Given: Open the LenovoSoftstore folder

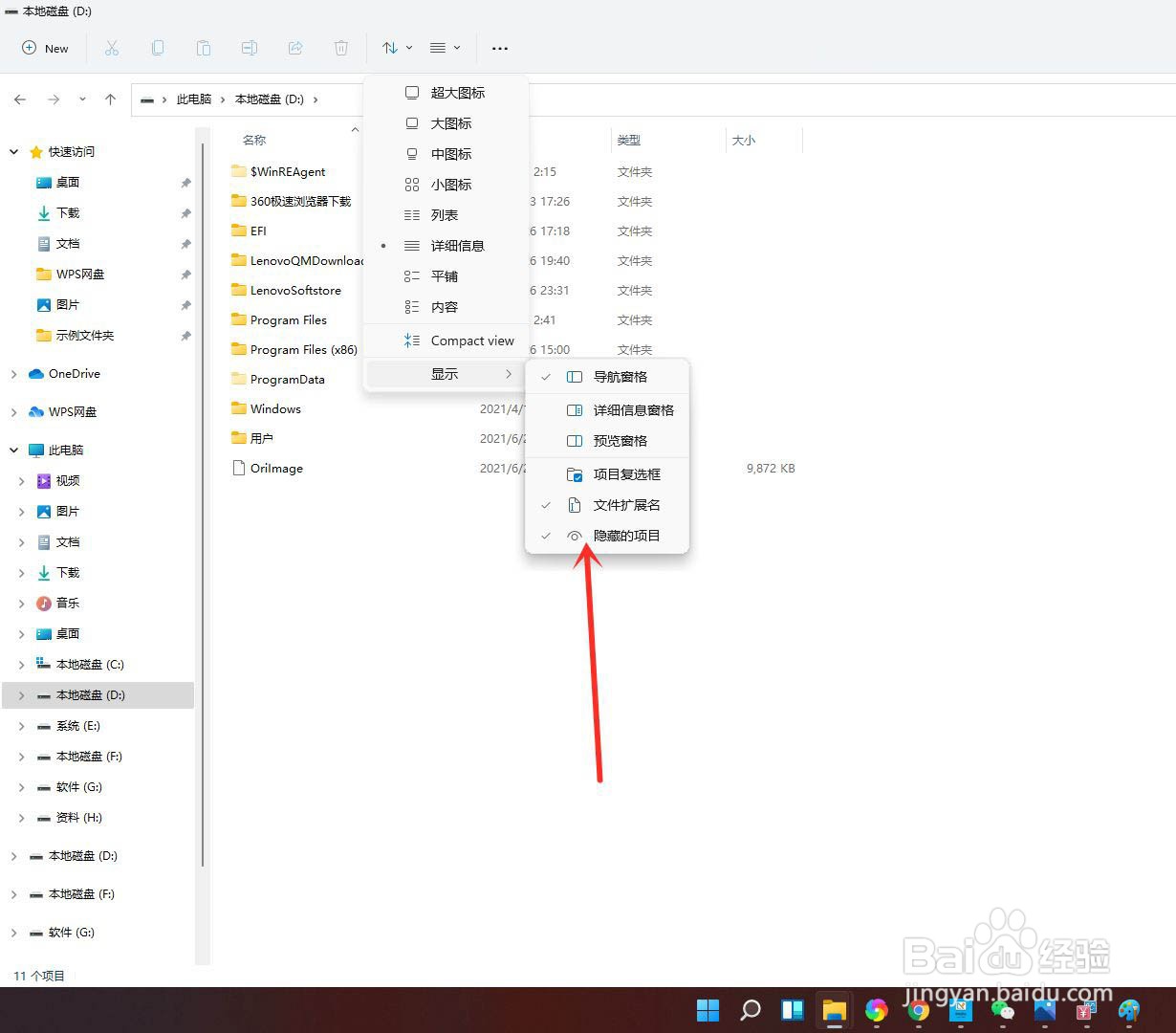Looking at the screenshot, I should pos(286,291).
